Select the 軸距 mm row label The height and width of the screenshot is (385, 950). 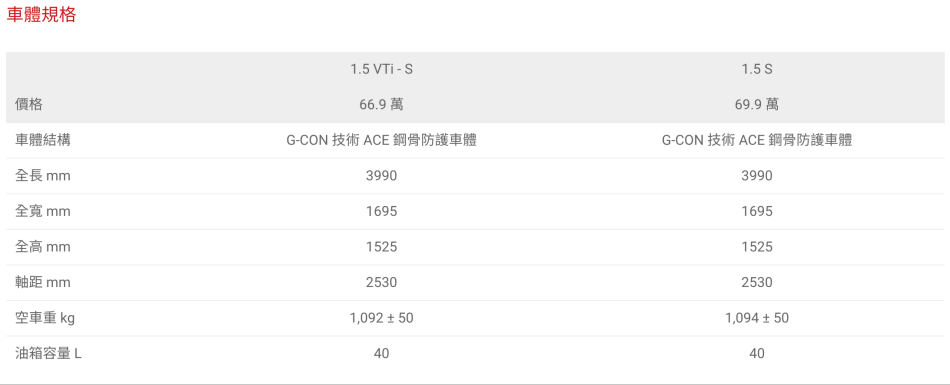coord(43,283)
